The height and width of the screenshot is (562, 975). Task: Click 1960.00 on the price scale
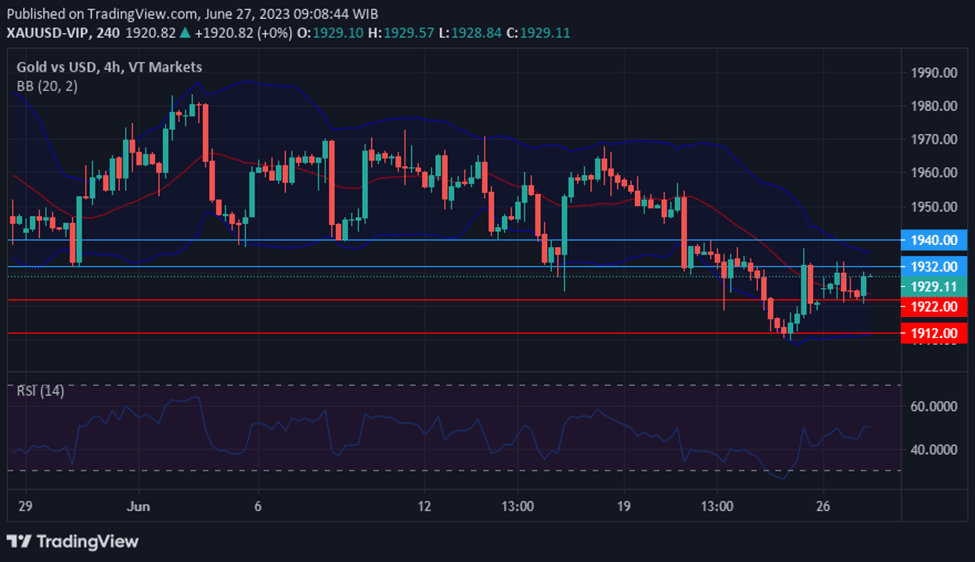(934, 173)
